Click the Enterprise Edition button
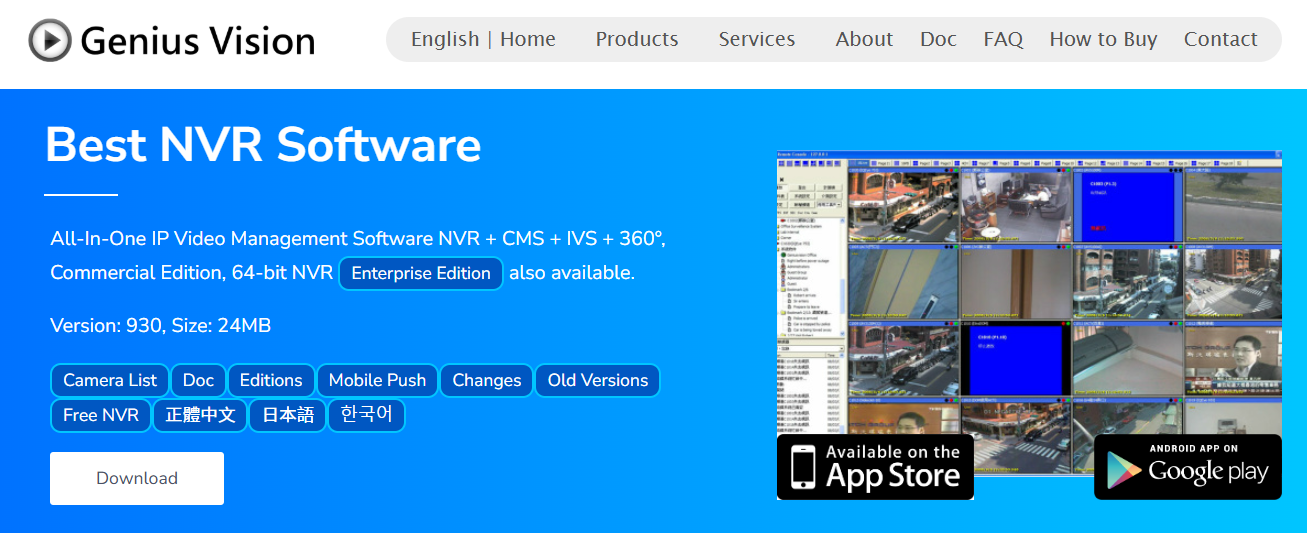 coord(421,273)
